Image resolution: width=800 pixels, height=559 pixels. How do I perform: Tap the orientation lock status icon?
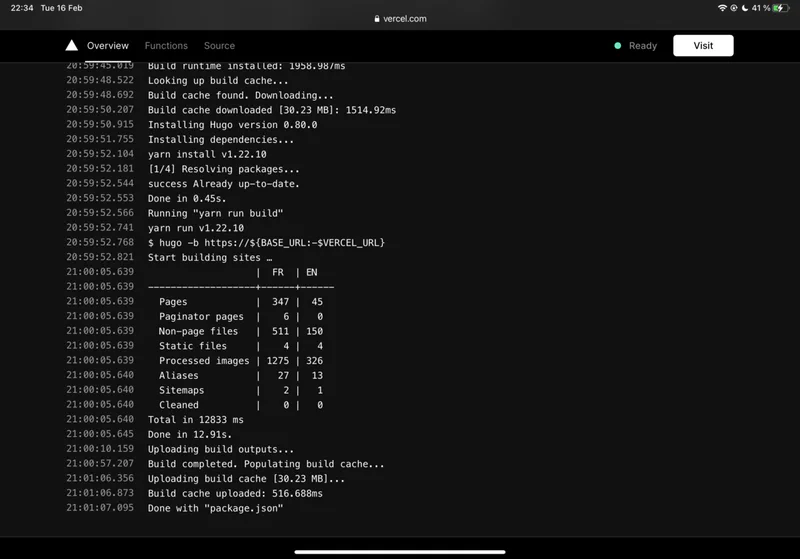pos(734,8)
